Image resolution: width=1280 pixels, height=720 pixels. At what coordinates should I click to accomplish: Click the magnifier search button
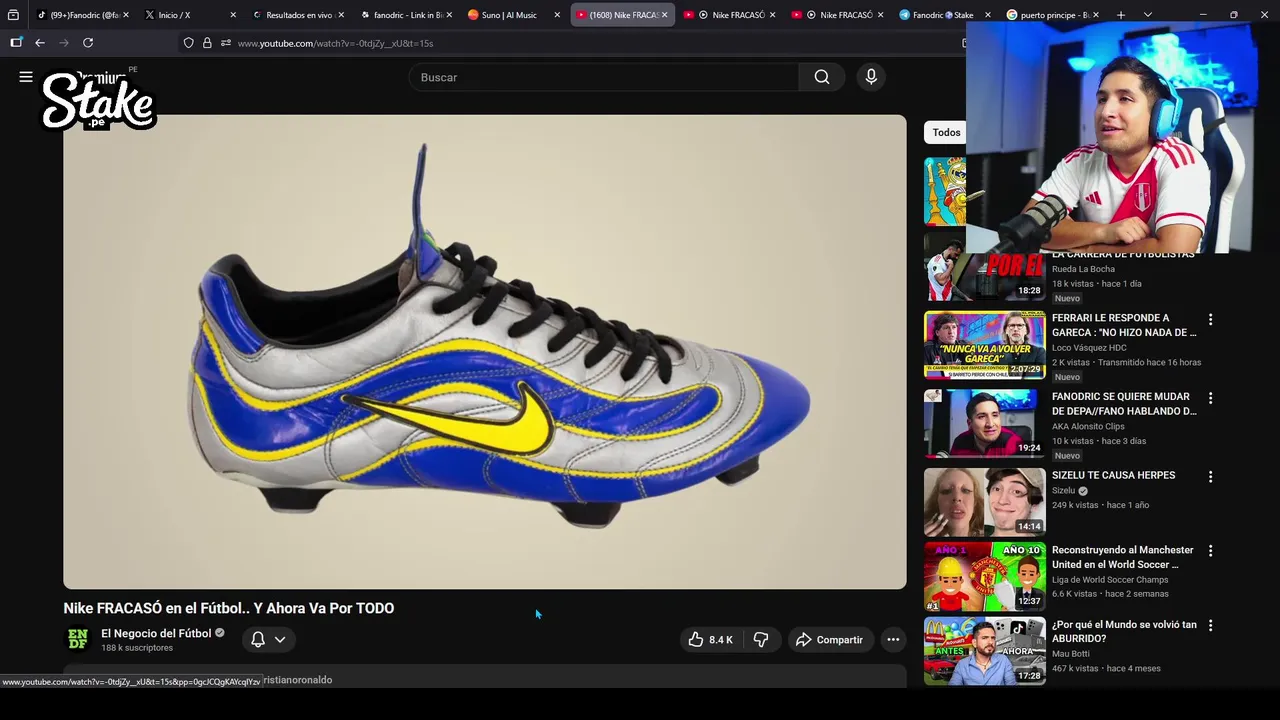(822, 77)
